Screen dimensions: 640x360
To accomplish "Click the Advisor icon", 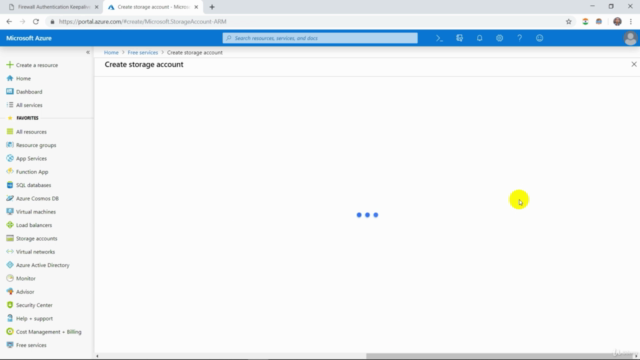I will pos(10,291).
